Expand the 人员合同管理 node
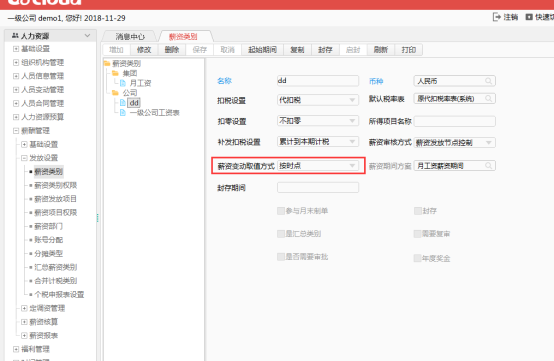The width and height of the screenshot is (554, 361). tap(16, 103)
